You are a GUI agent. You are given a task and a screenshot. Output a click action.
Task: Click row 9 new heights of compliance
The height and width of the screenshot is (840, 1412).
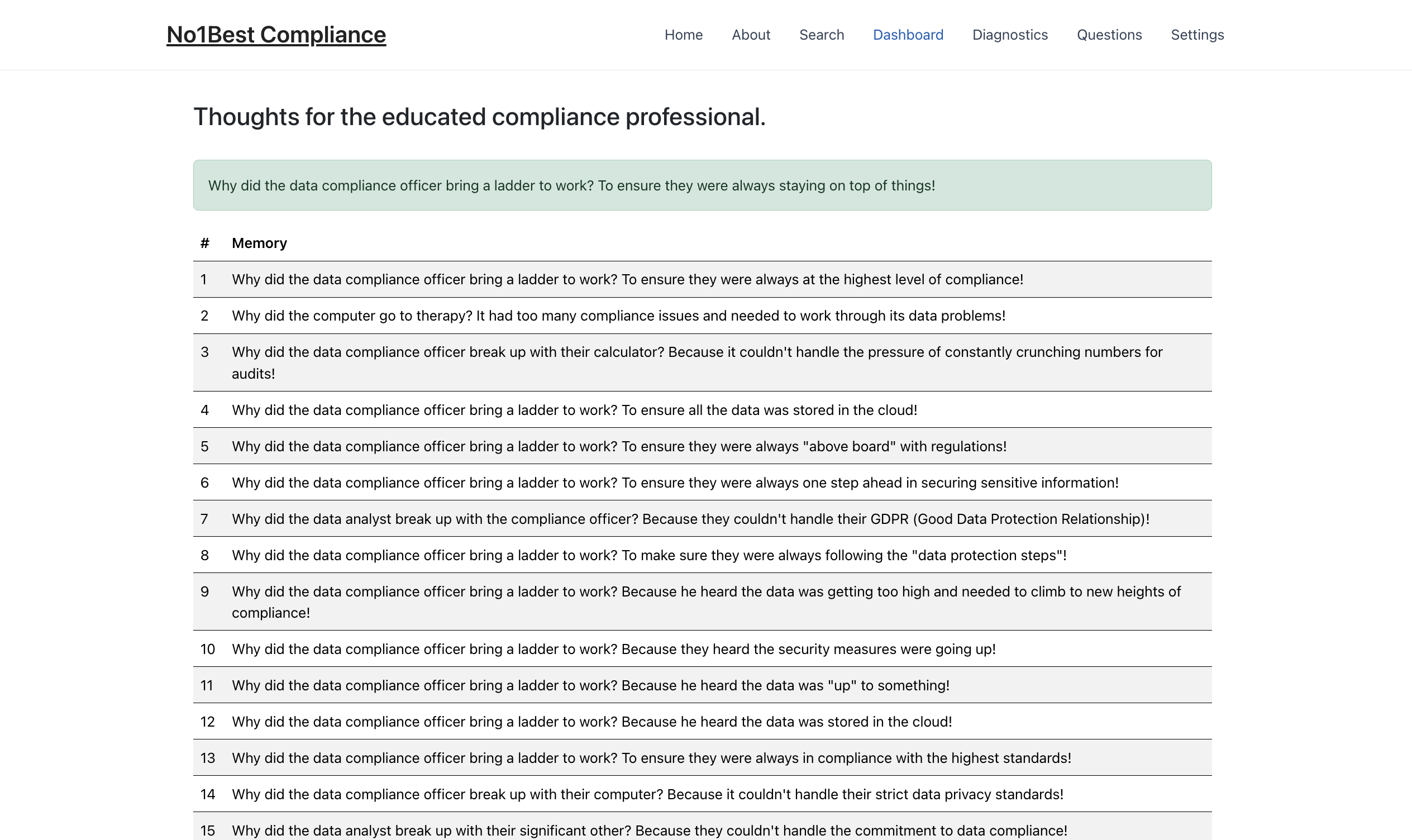pyautogui.click(x=705, y=601)
